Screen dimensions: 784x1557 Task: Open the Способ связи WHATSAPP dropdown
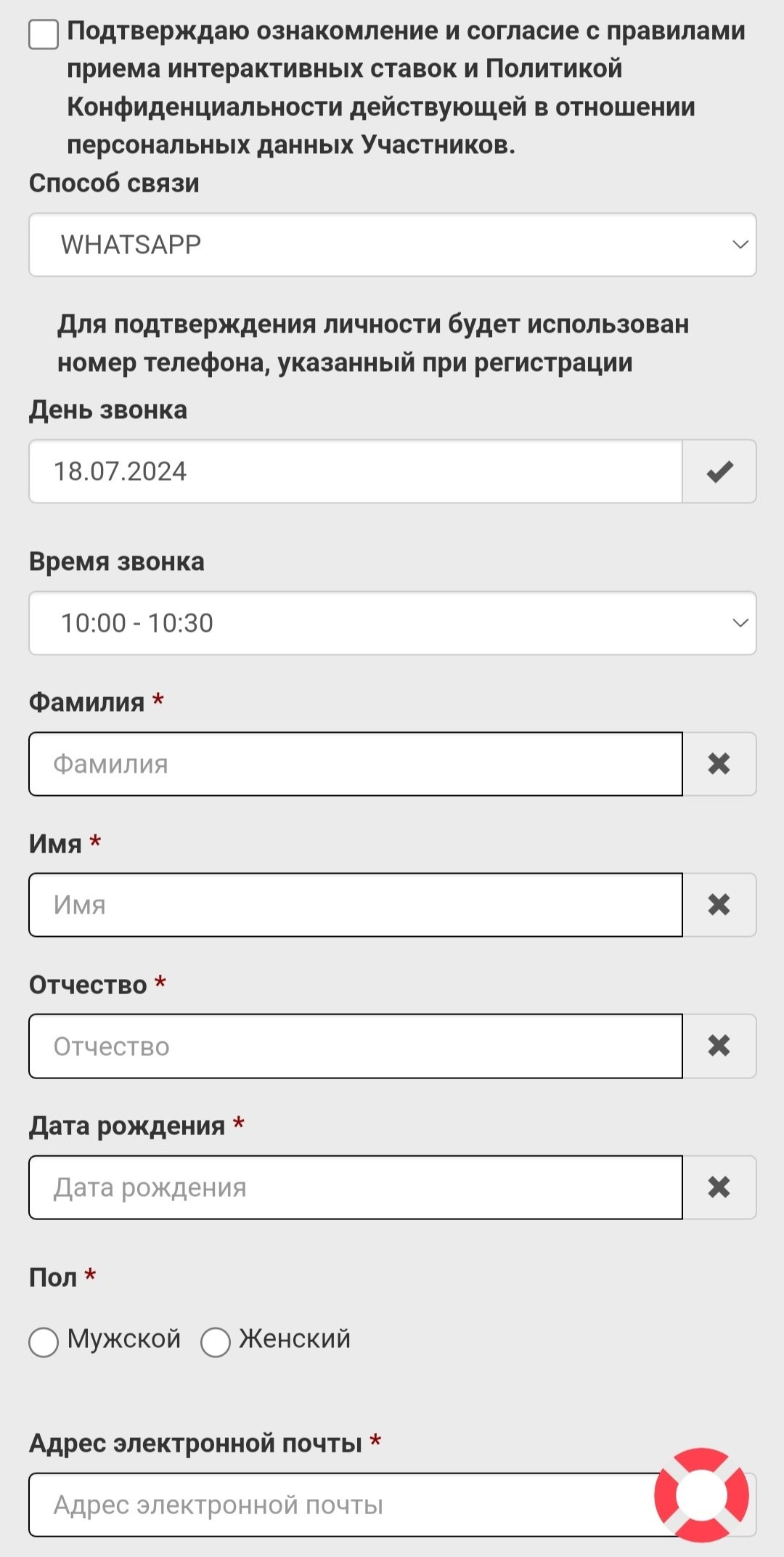click(392, 245)
